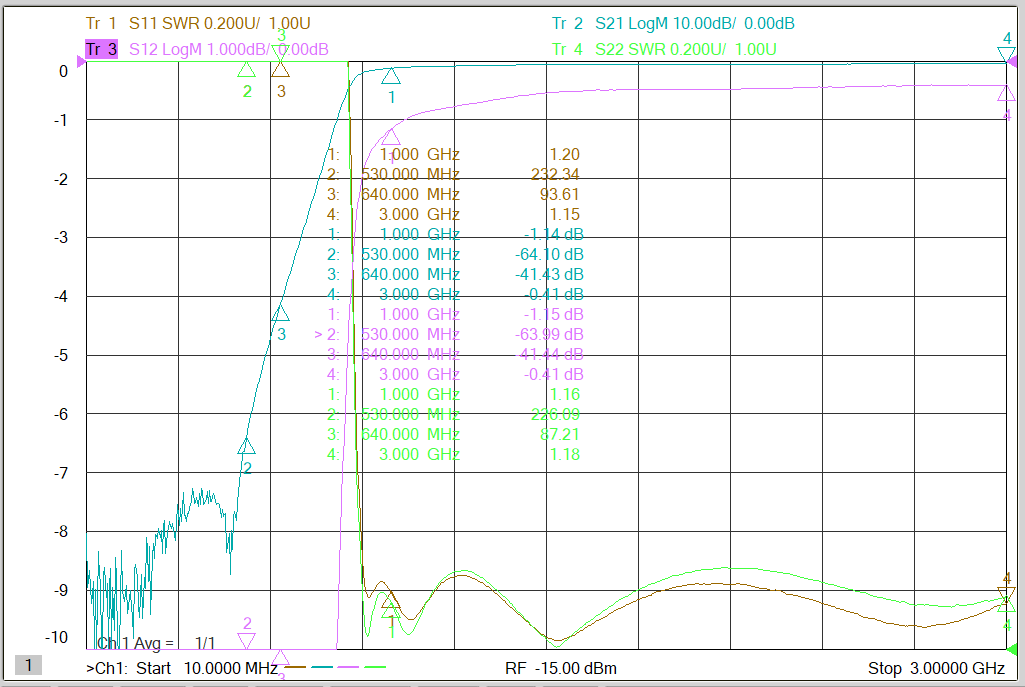This screenshot has width=1025, height=687.
Task: Click teal marker 1 on the S21 trace
Action: (x=391, y=76)
